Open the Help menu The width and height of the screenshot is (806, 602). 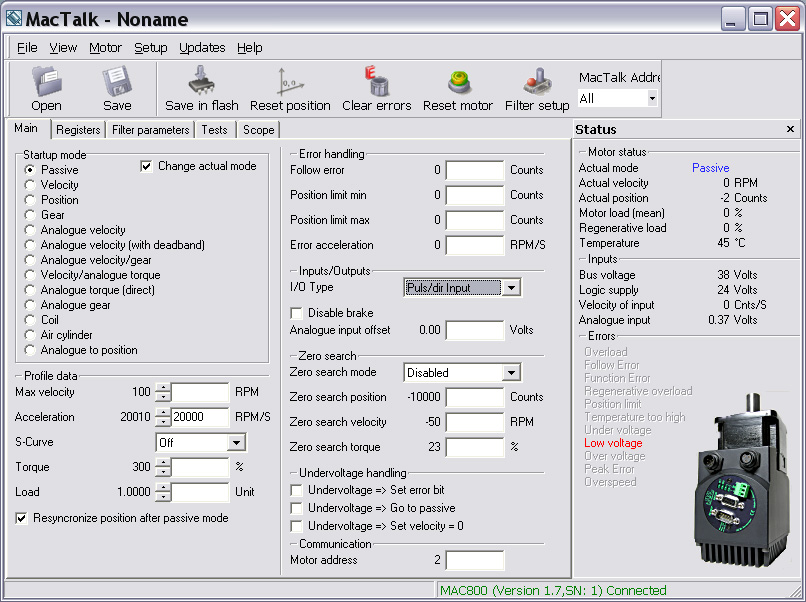point(249,48)
